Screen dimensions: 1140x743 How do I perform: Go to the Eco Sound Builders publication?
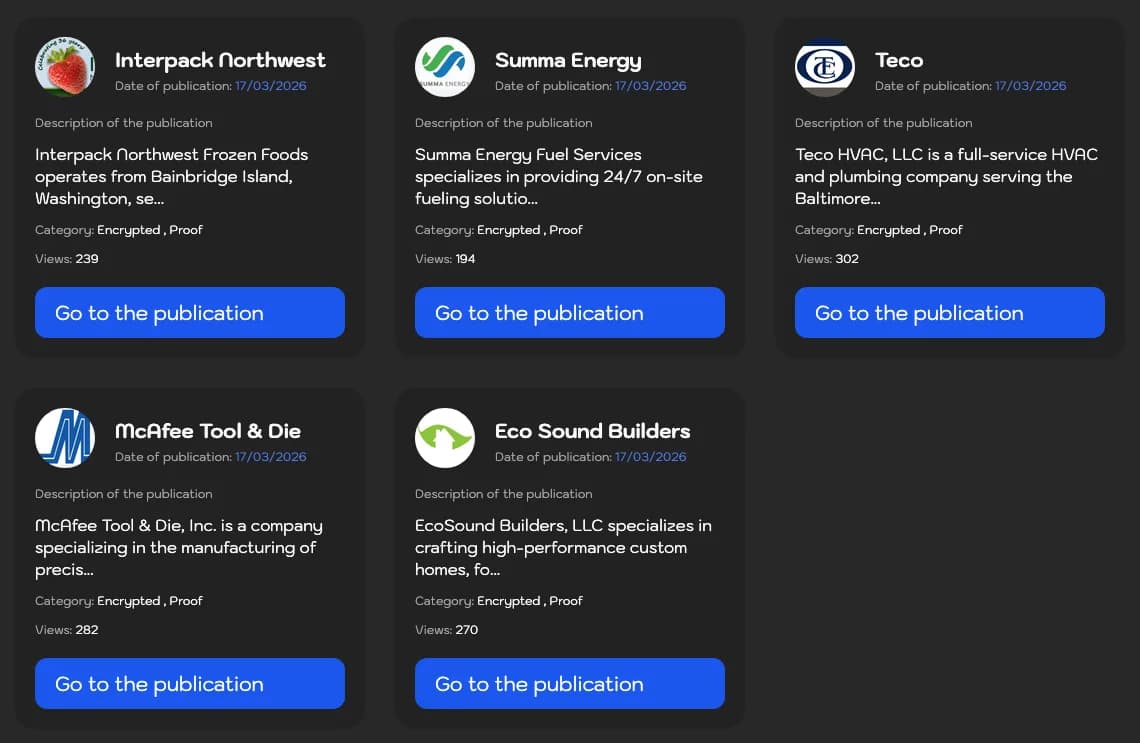(570, 684)
